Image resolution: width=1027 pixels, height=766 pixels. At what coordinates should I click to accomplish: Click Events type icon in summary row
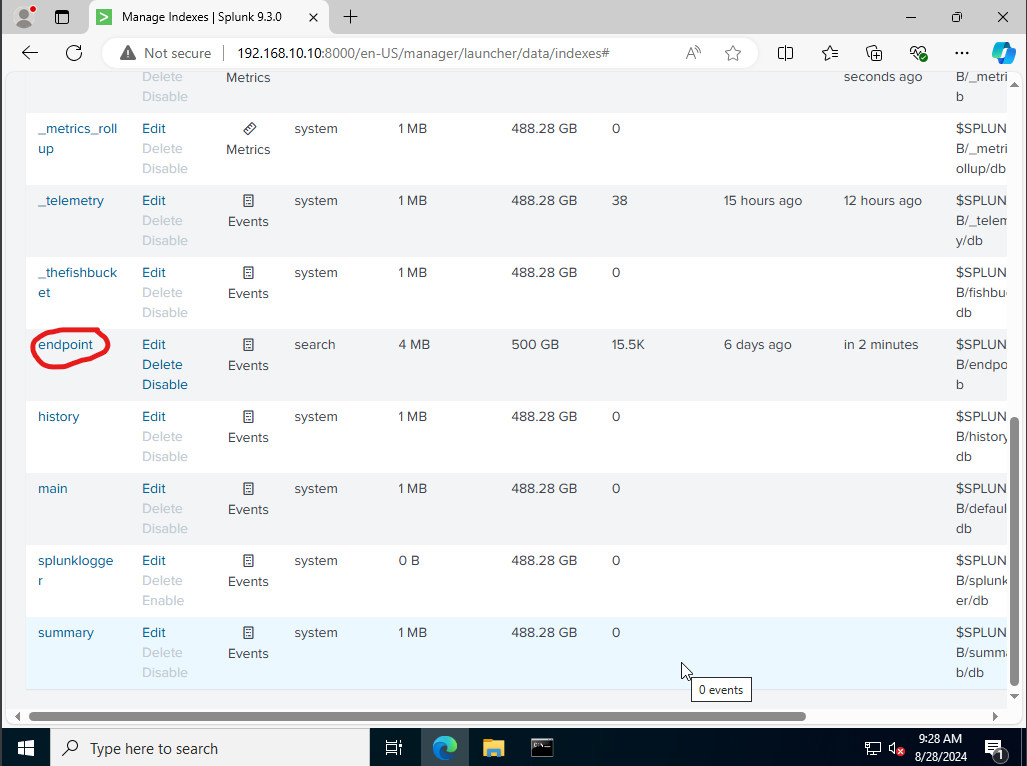pyautogui.click(x=248, y=632)
